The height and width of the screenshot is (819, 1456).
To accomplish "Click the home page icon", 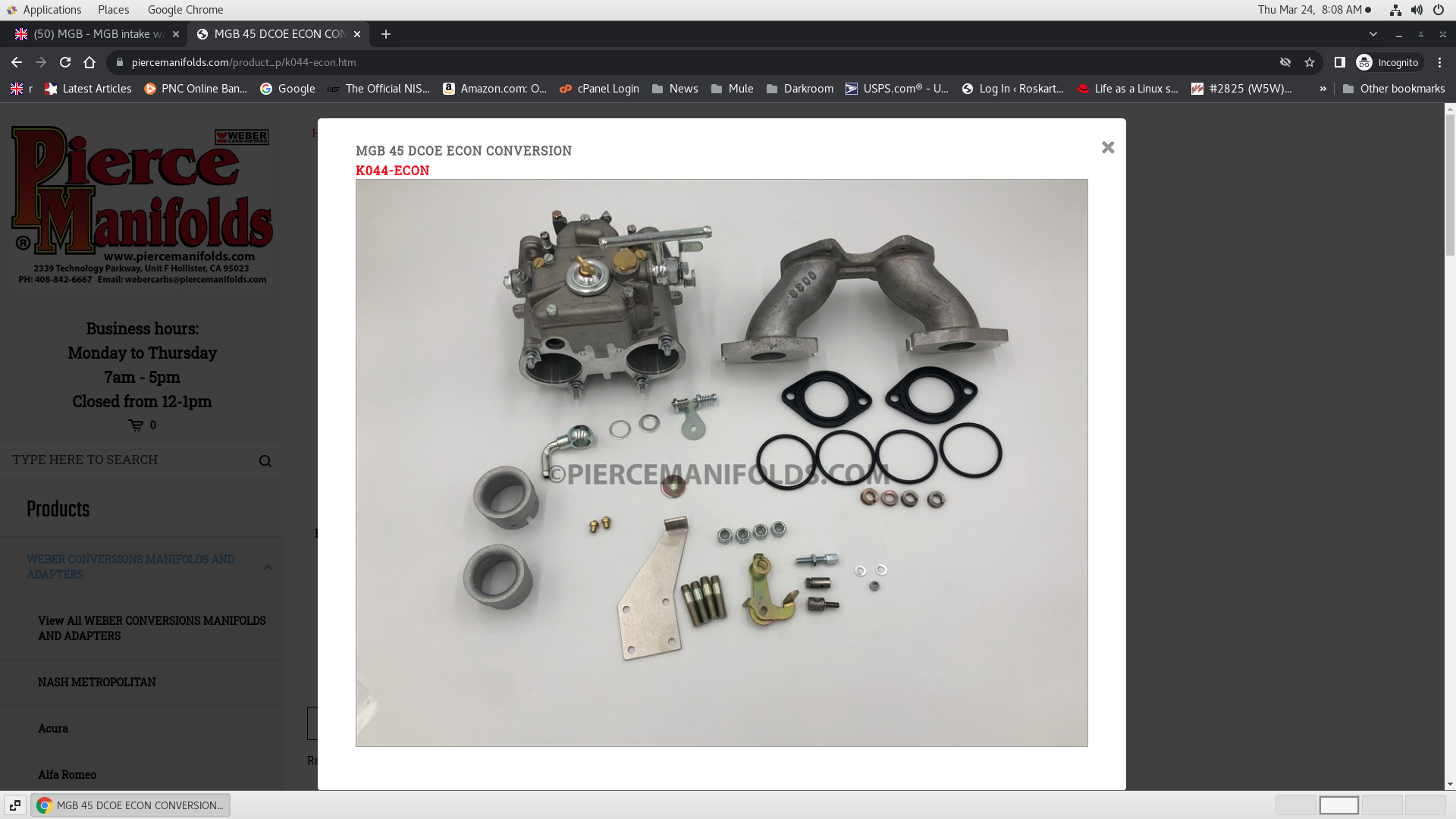I will pos(89,62).
